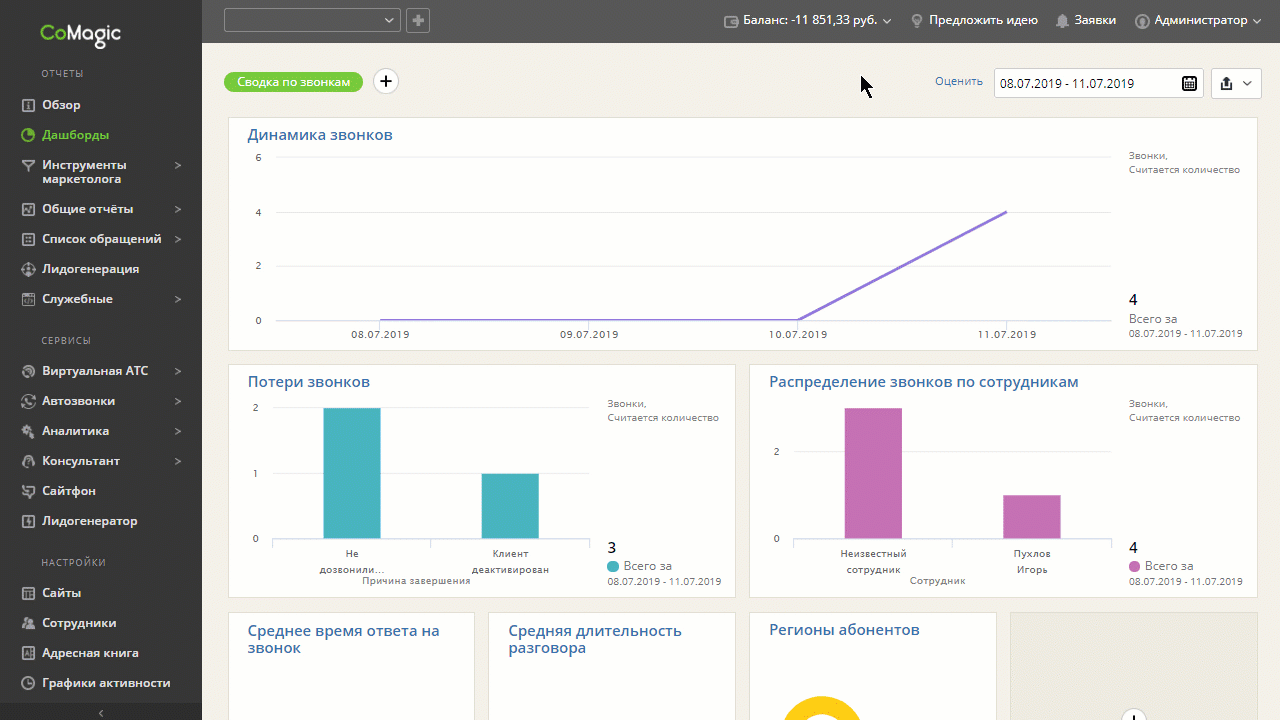Expand the Администратор account menu
This screenshot has width=1280, height=720.
click(1257, 21)
